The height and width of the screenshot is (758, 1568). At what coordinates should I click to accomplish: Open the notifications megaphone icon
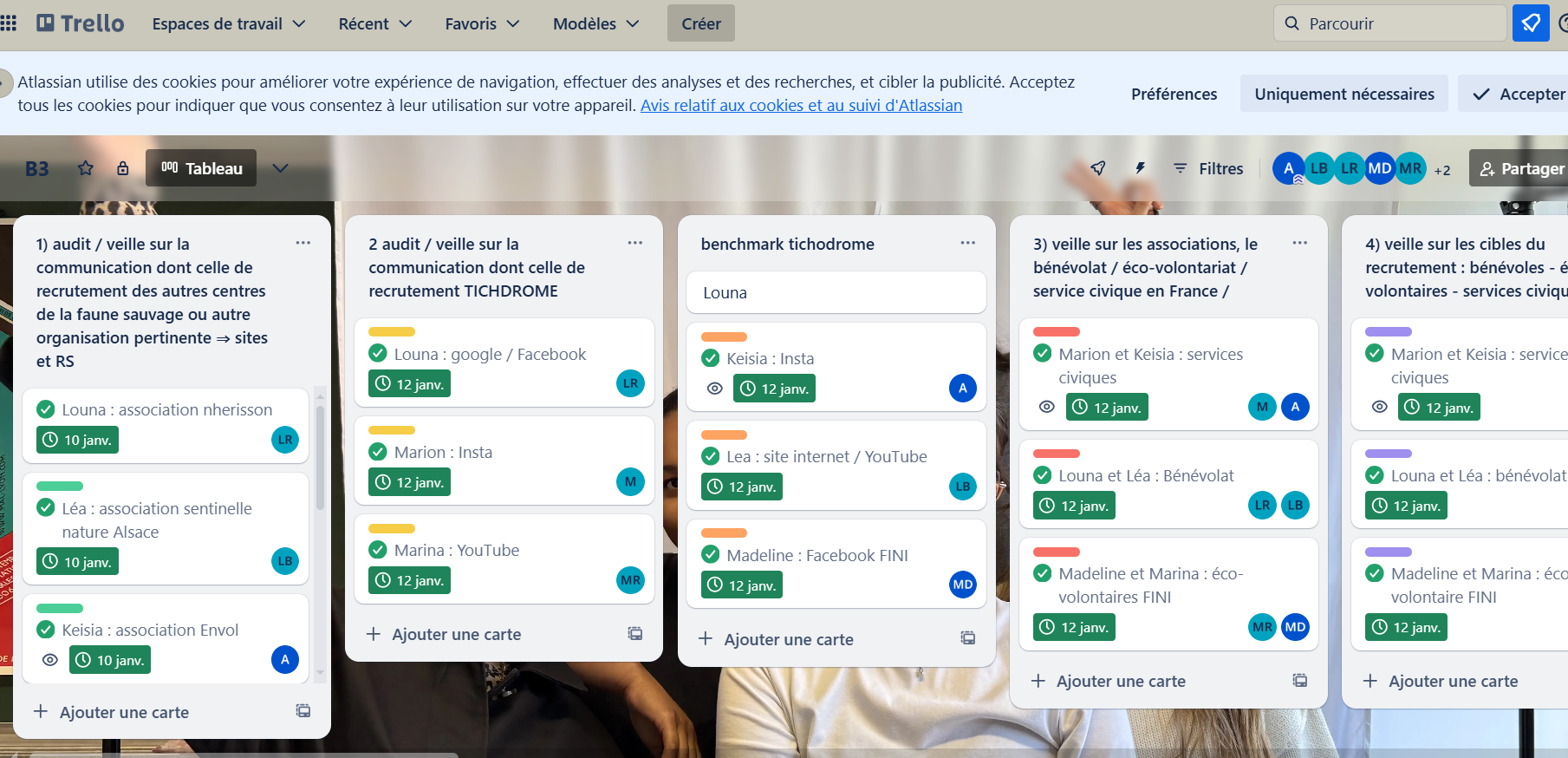pos(1531,23)
